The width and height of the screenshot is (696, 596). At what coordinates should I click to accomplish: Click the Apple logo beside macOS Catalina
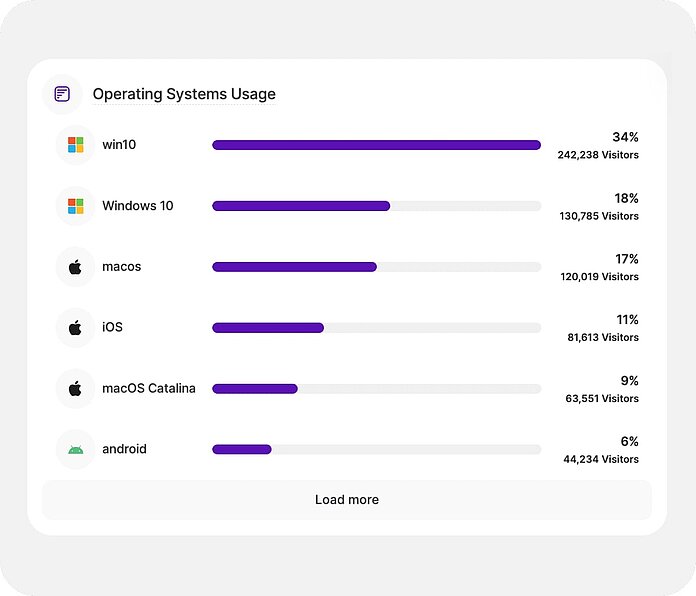pos(76,388)
